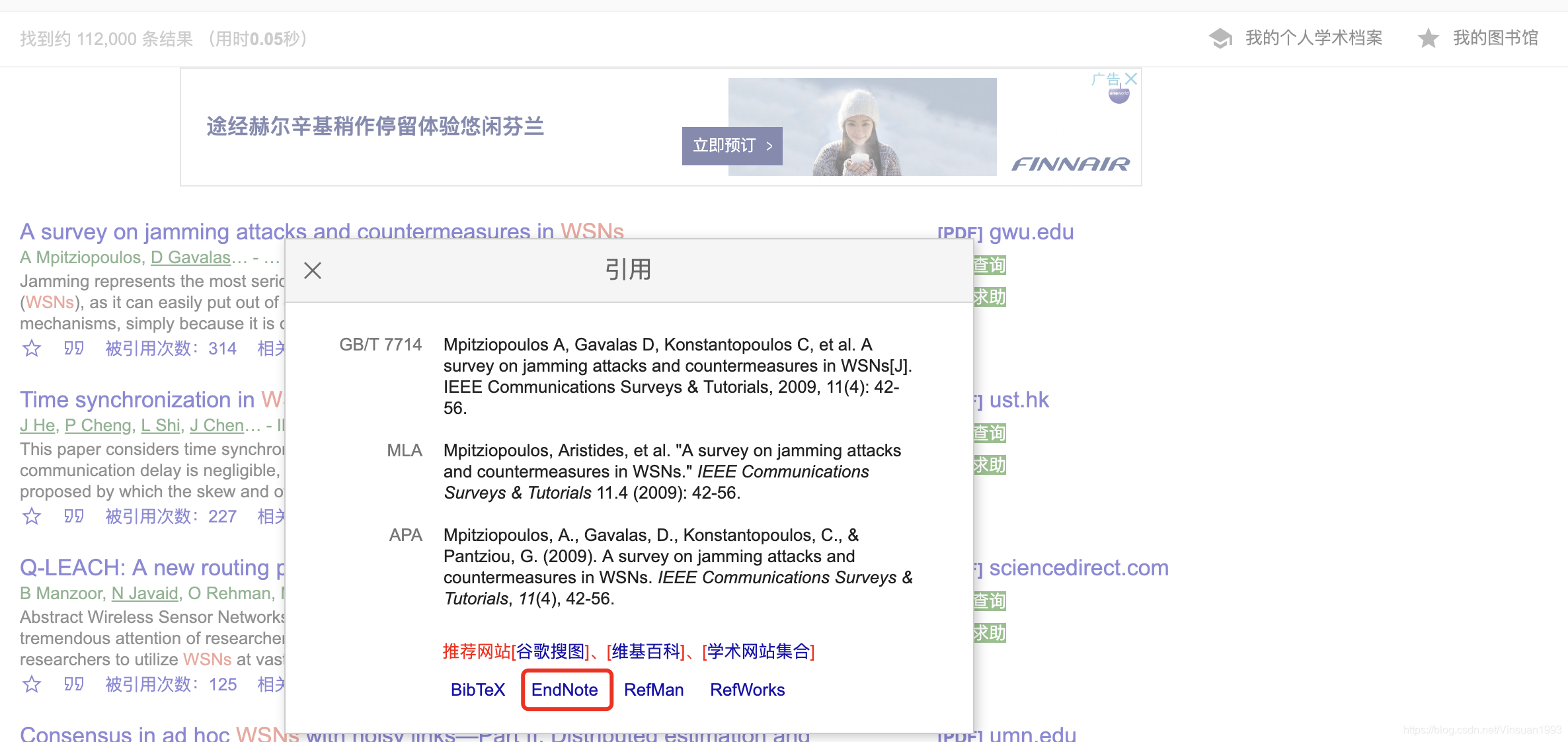This screenshot has width=1568, height=742.
Task: Click the cite quote icon under Time synchronization paper
Action: pyautogui.click(x=74, y=516)
